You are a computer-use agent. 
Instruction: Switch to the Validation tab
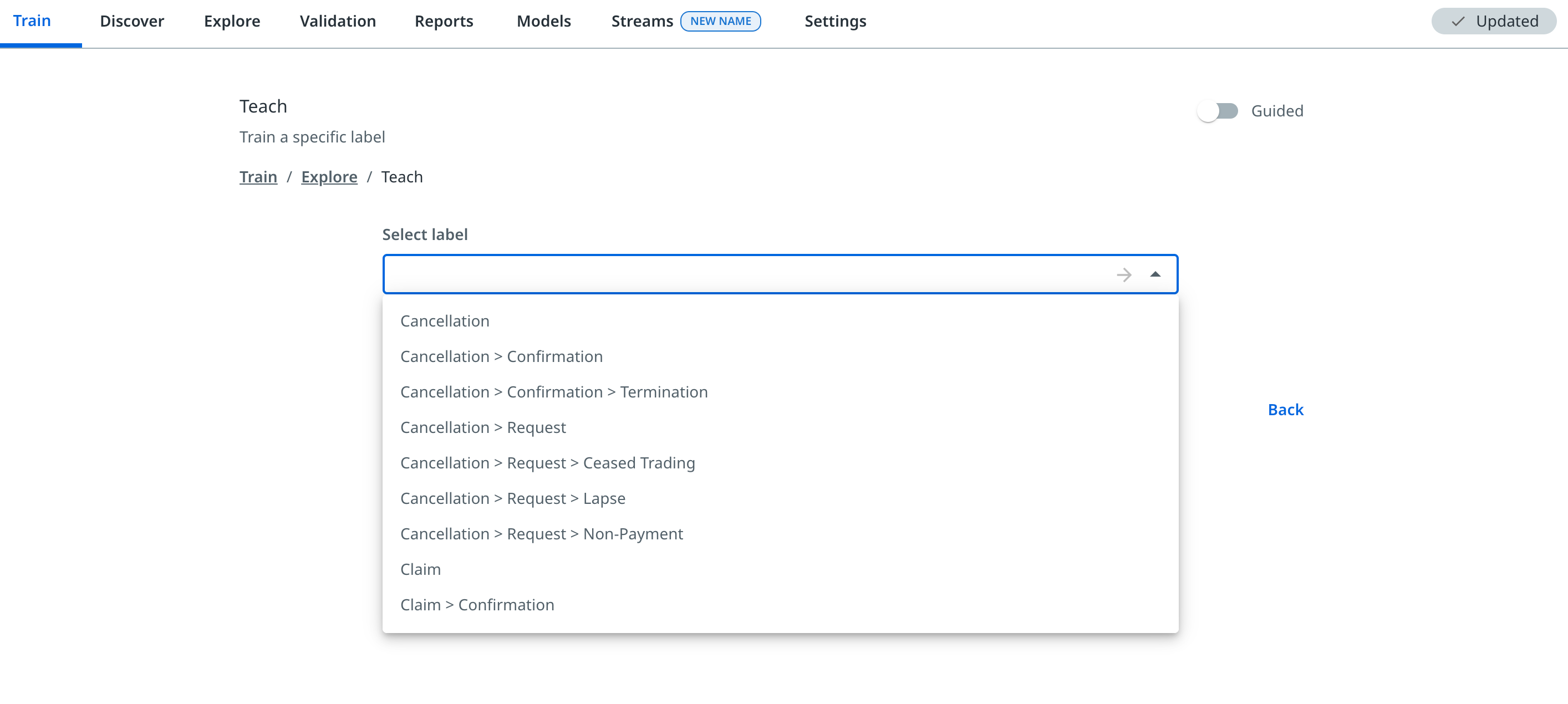point(337,21)
